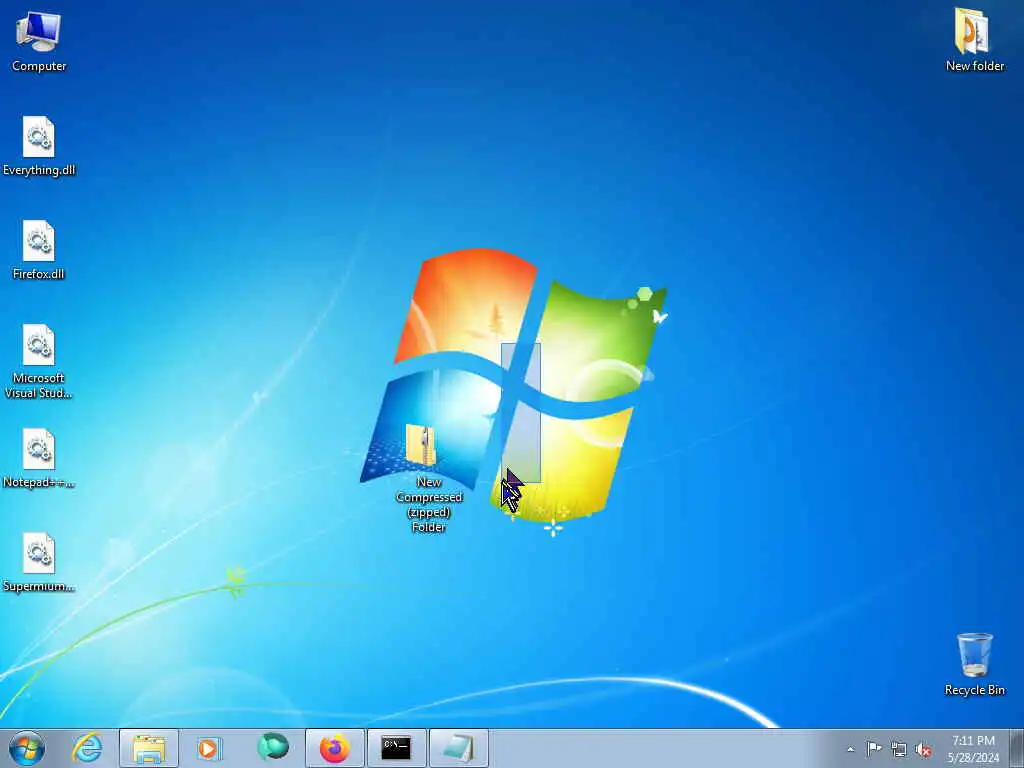Click the muted volume speaker icon
The width and height of the screenshot is (1024, 768).
point(923,749)
